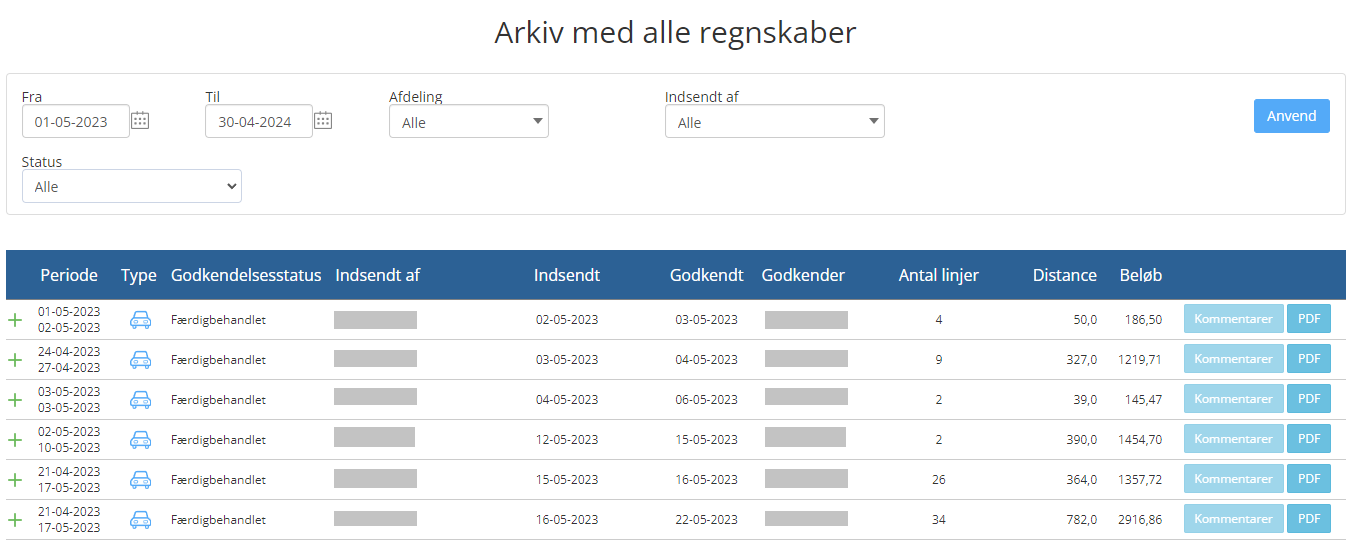Download PDF for the 1454,70 row
Image resolution: width=1350 pixels, height=540 pixels.
point(1309,439)
